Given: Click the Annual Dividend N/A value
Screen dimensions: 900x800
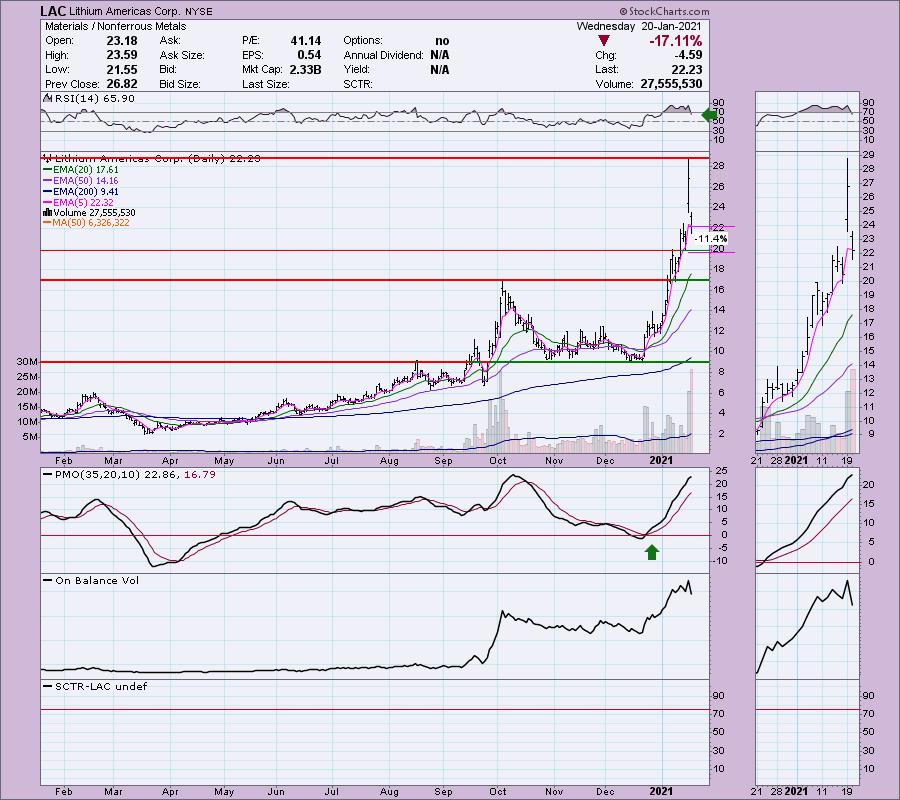Looking at the screenshot, I should pos(440,55).
